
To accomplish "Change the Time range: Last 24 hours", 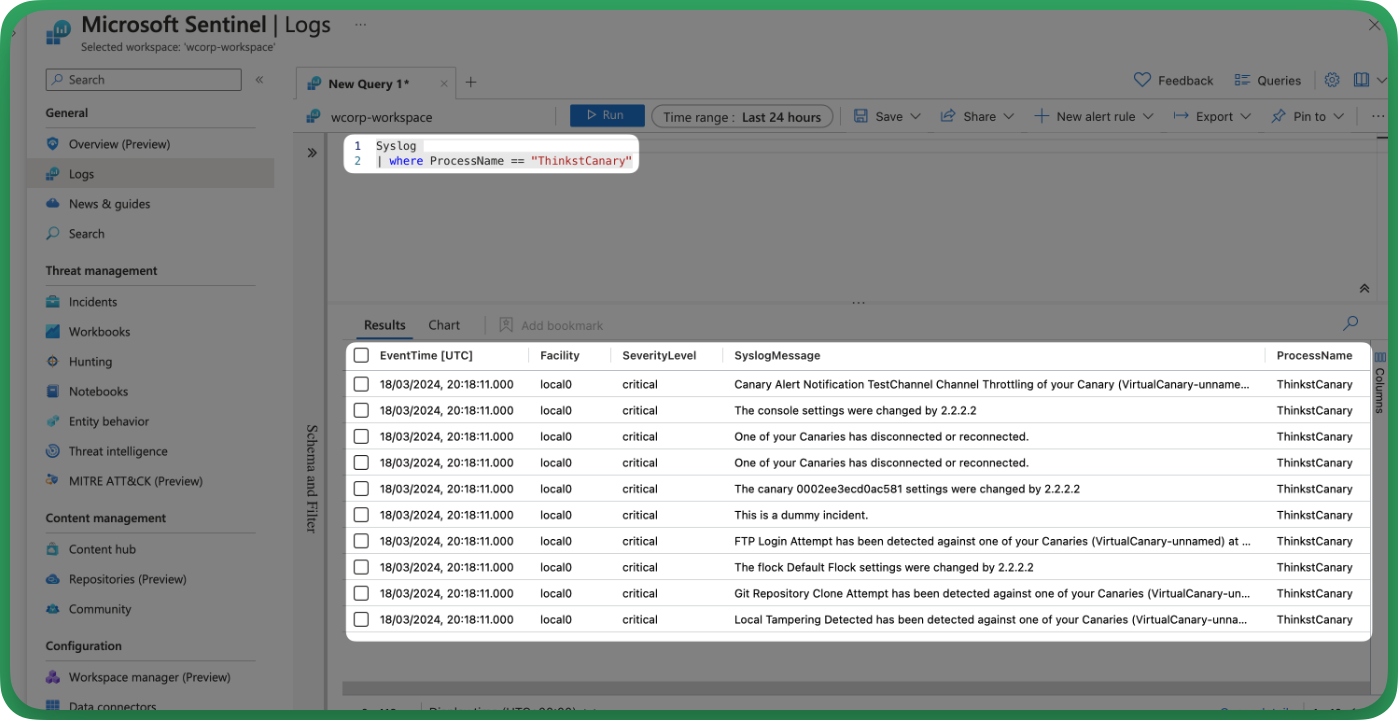I will pos(742,117).
